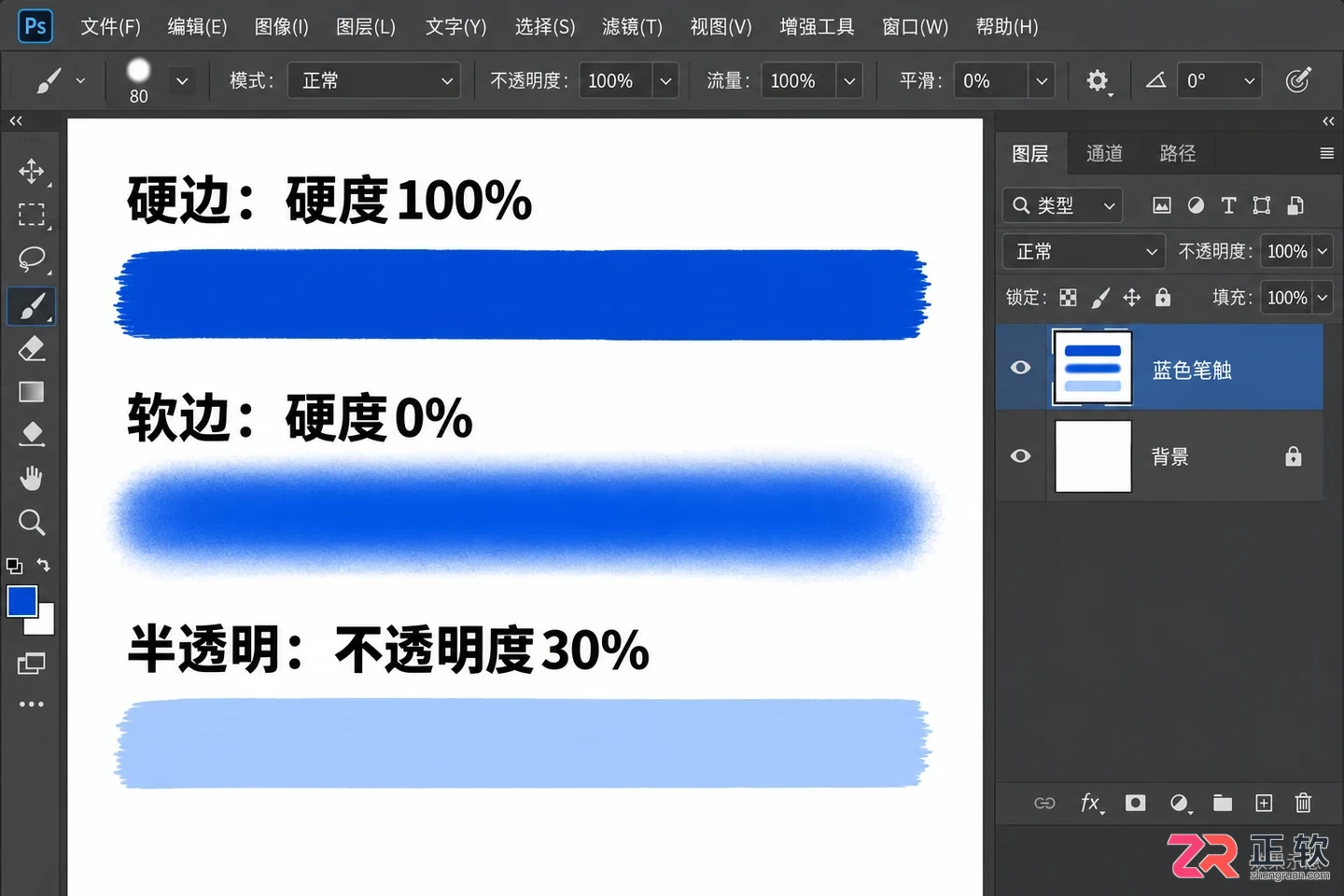The width and height of the screenshot is (1344, 896).
Task: Hide the 蓝色笔触 layer
Action: (x=1021, y=368)
